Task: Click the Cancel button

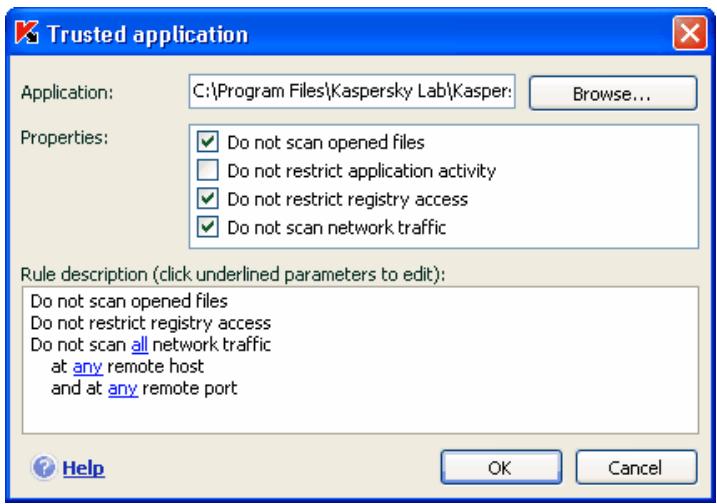Action: [636, 467]
